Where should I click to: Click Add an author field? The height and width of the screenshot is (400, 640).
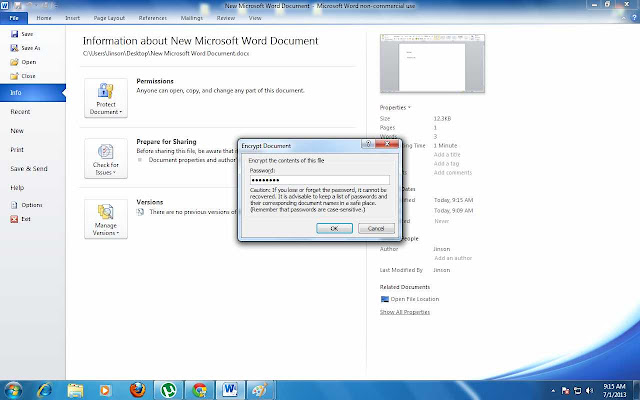(x=453, y=258)
